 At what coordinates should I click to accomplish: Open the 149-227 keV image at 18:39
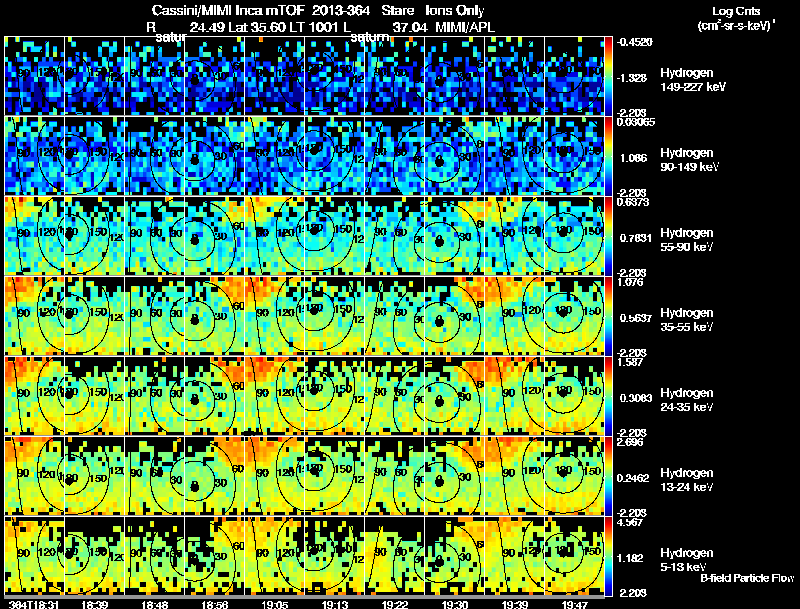coord(94,76)
